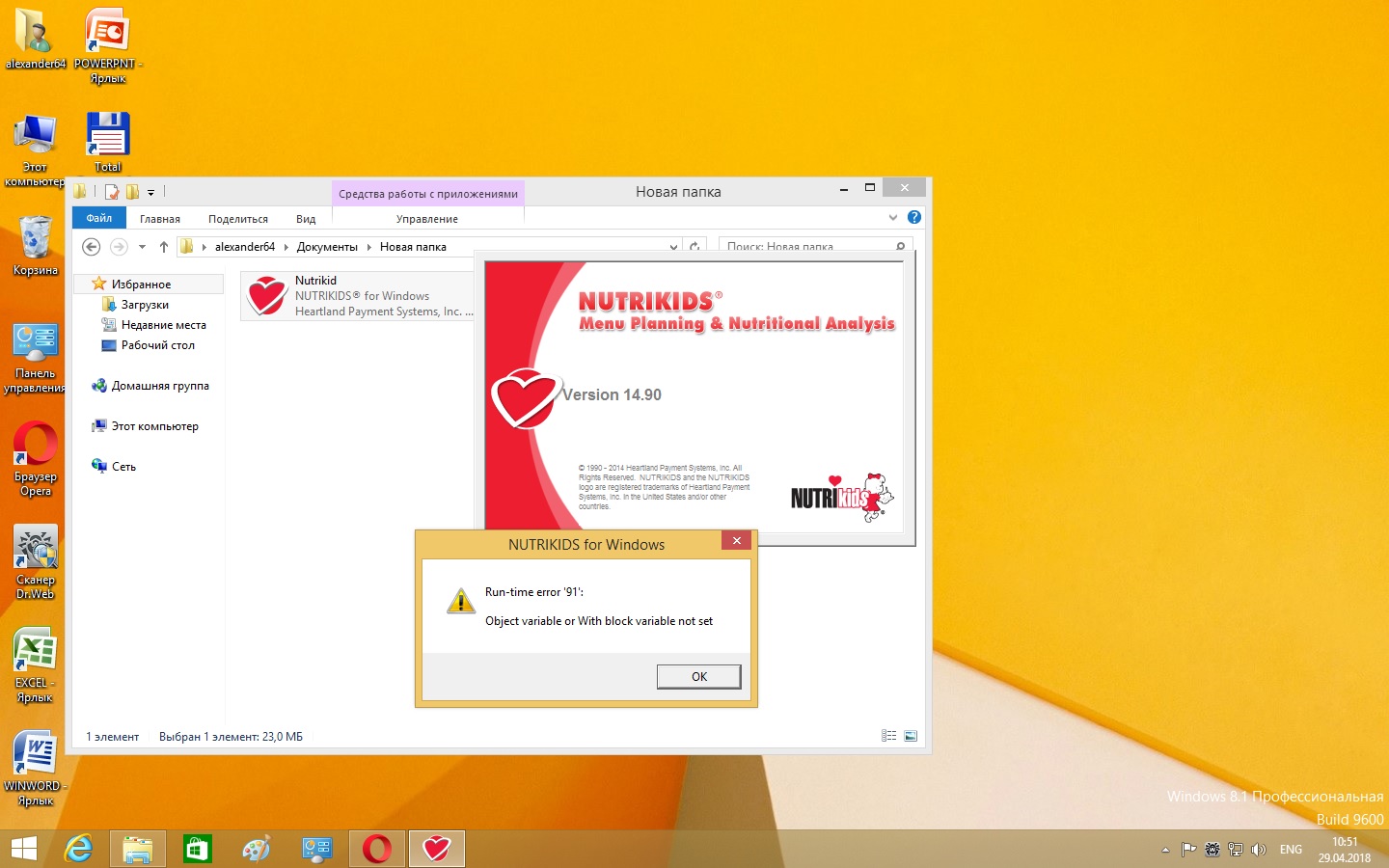The image size is (1389, 868).
Task: Expand the Explorer ribbon with the chevron
Action: click(x=893, y=218)
